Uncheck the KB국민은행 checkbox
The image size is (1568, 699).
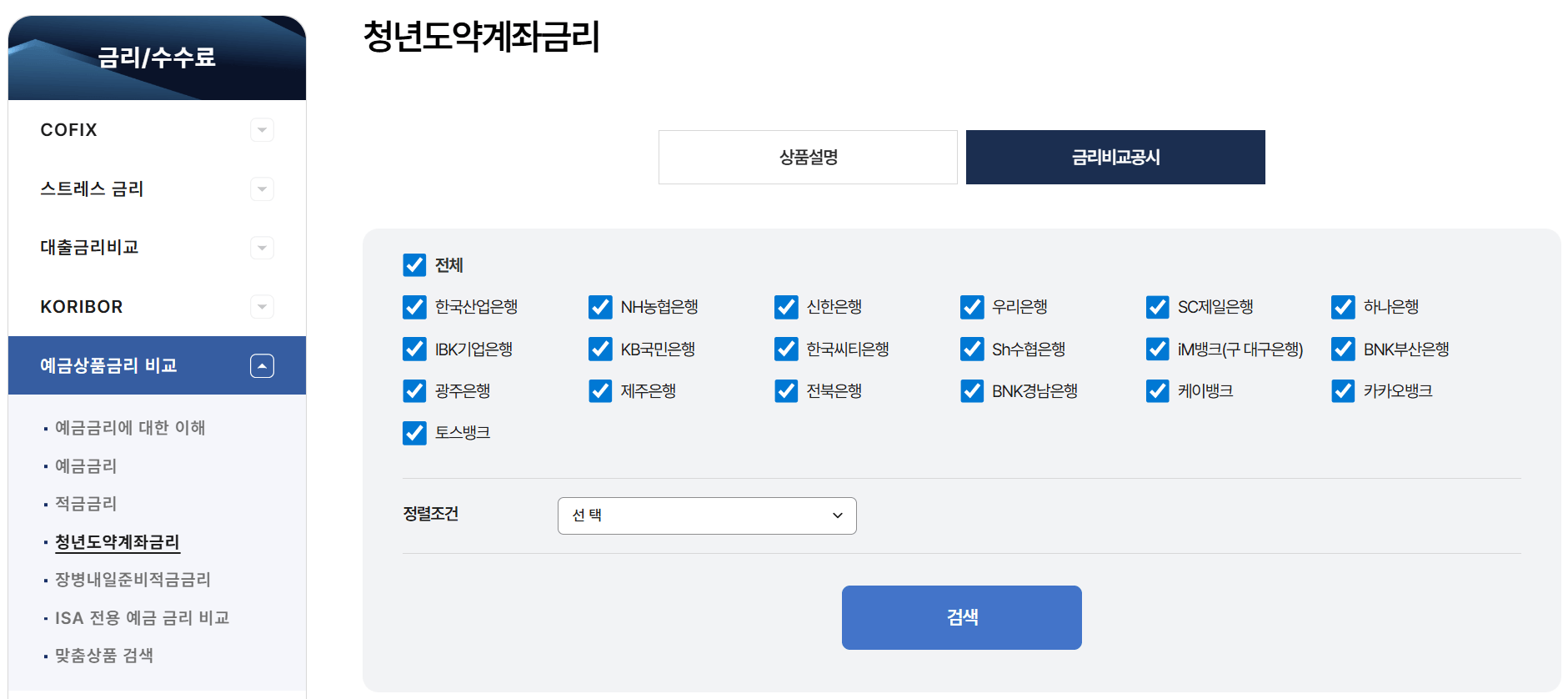coord(600,349)
